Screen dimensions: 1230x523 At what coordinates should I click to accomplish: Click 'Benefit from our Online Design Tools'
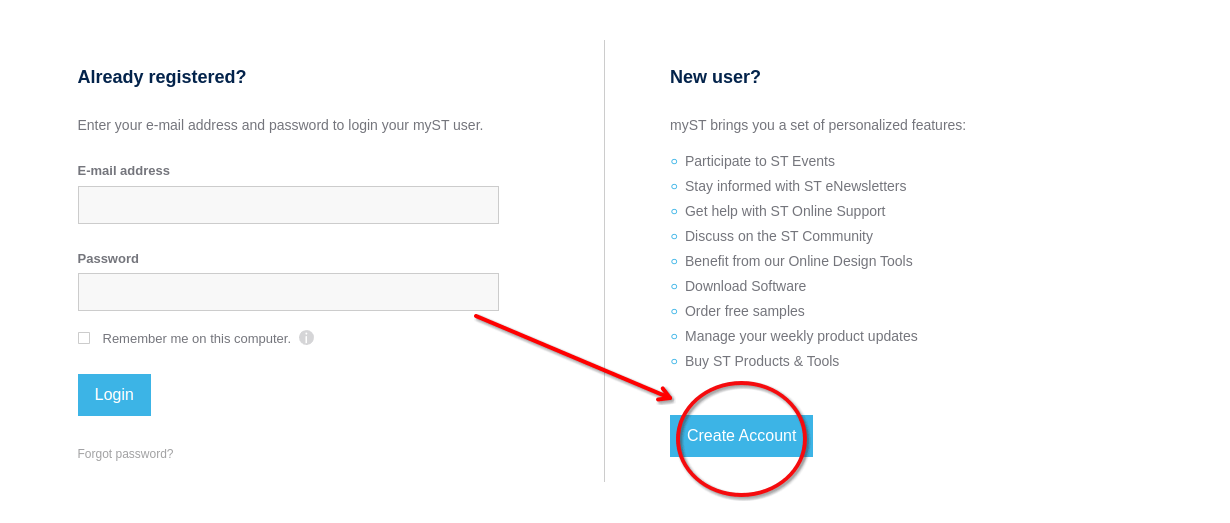tap(798, 261)
